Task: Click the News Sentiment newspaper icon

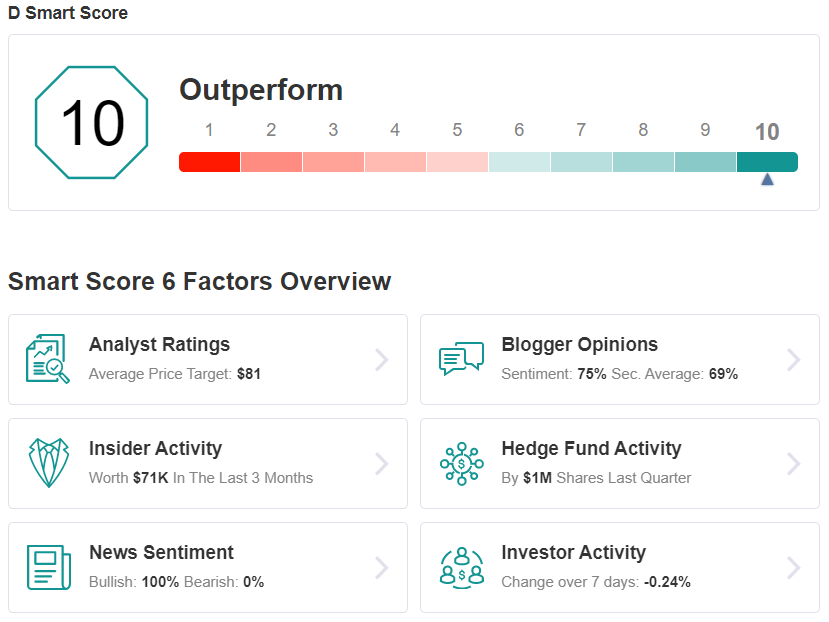Action: point(49,567)
